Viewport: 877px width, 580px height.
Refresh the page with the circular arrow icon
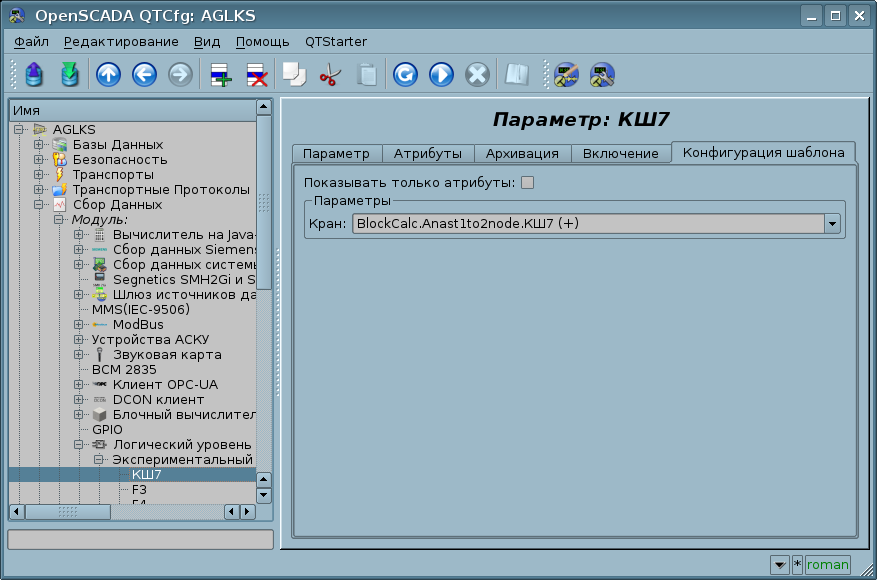point(405,75)
